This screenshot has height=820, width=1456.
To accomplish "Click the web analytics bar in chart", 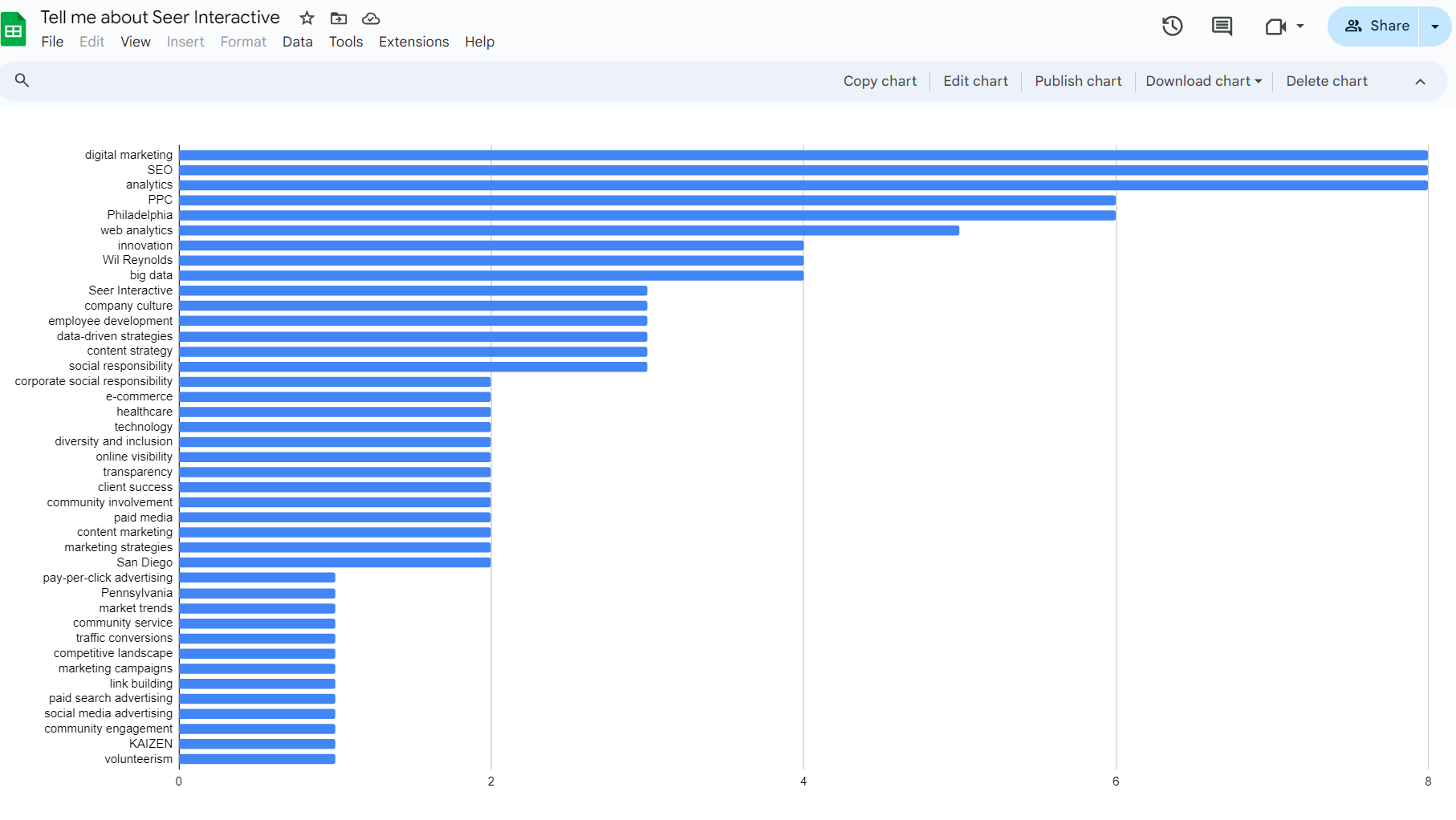I will [568, 230].
